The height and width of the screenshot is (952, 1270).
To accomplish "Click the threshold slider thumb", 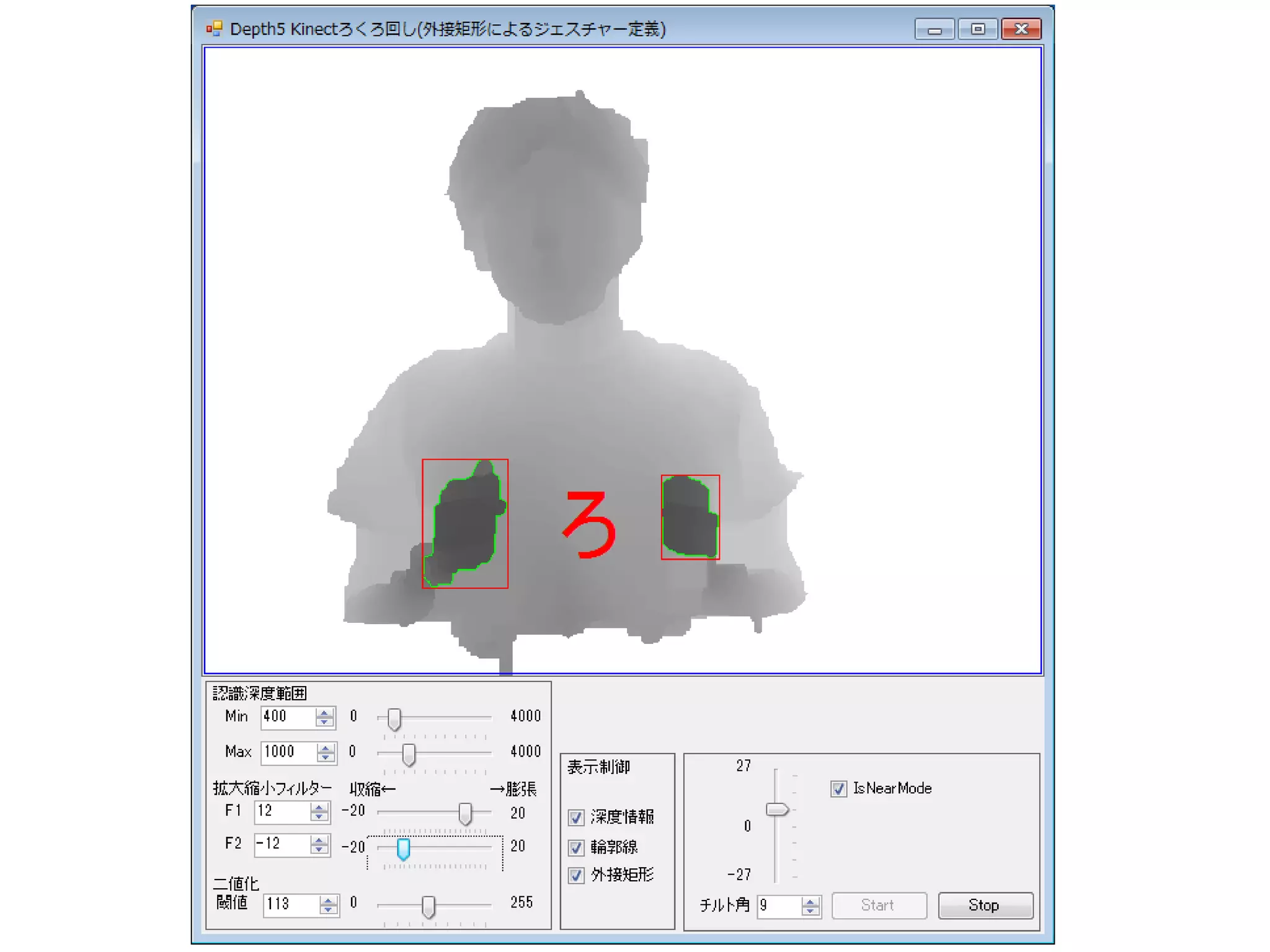I will (428, 906).
